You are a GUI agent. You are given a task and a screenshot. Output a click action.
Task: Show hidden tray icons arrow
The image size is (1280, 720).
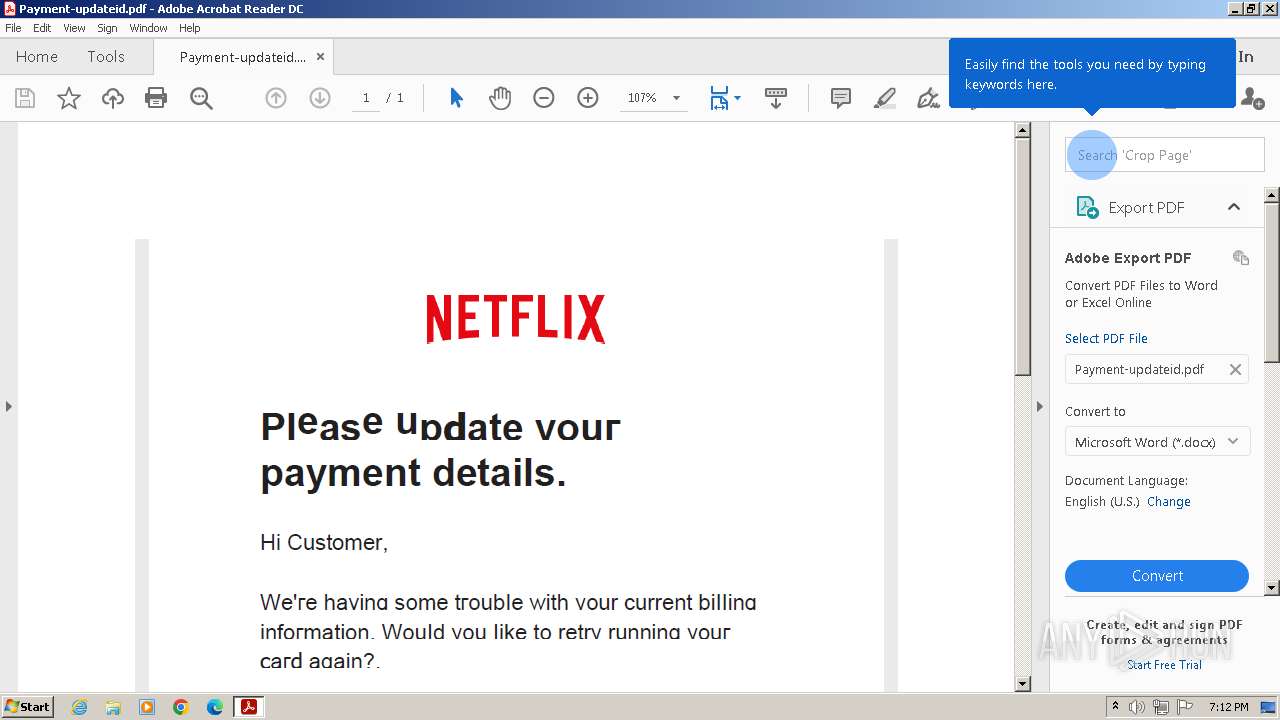pos(1115,707)
